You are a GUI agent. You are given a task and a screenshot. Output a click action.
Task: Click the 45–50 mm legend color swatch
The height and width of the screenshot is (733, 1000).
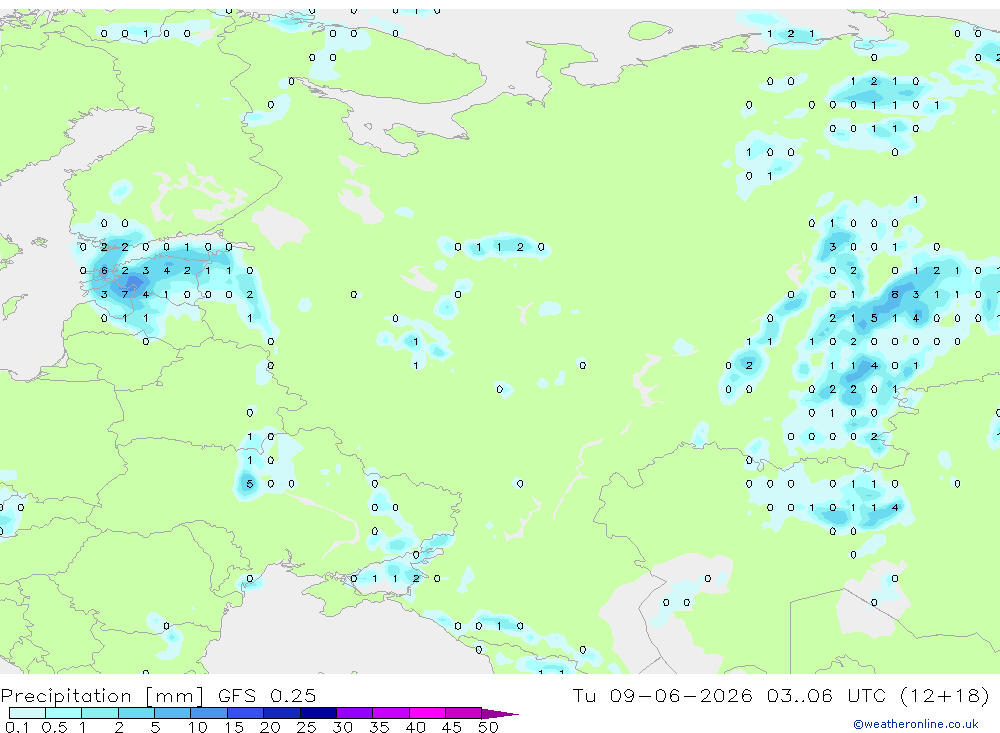pyautogui.click(x=464, y=713)
